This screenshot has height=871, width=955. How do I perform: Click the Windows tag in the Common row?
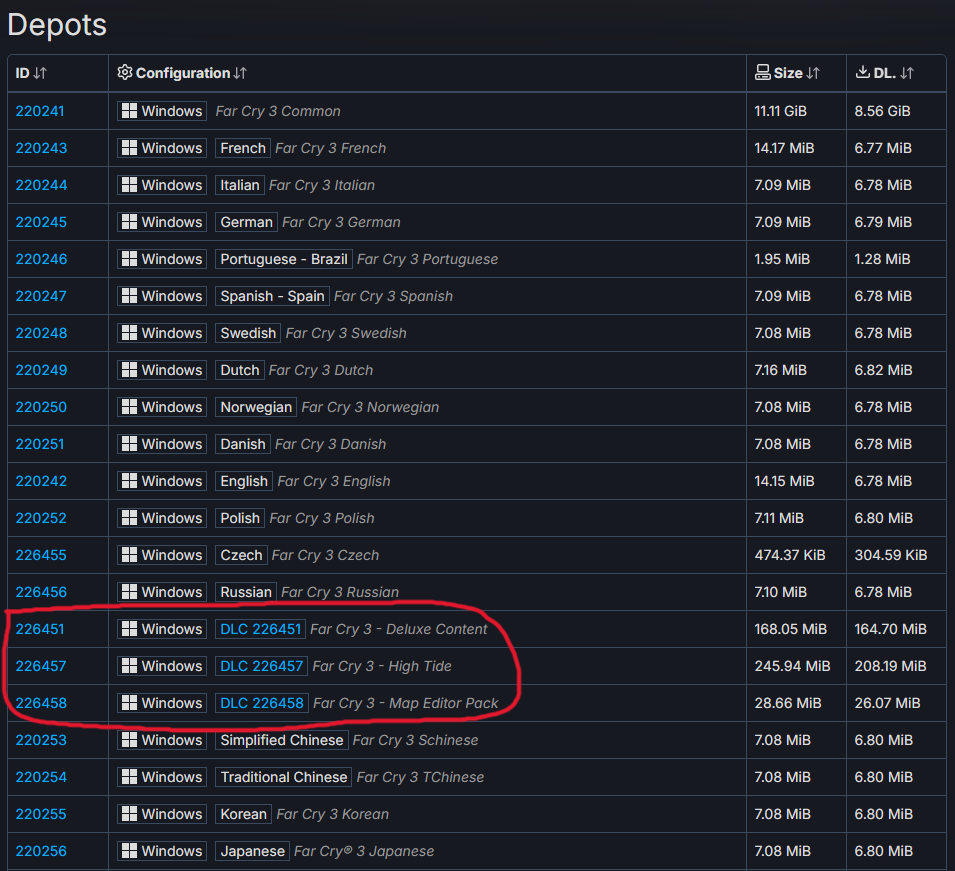[162, 111]
